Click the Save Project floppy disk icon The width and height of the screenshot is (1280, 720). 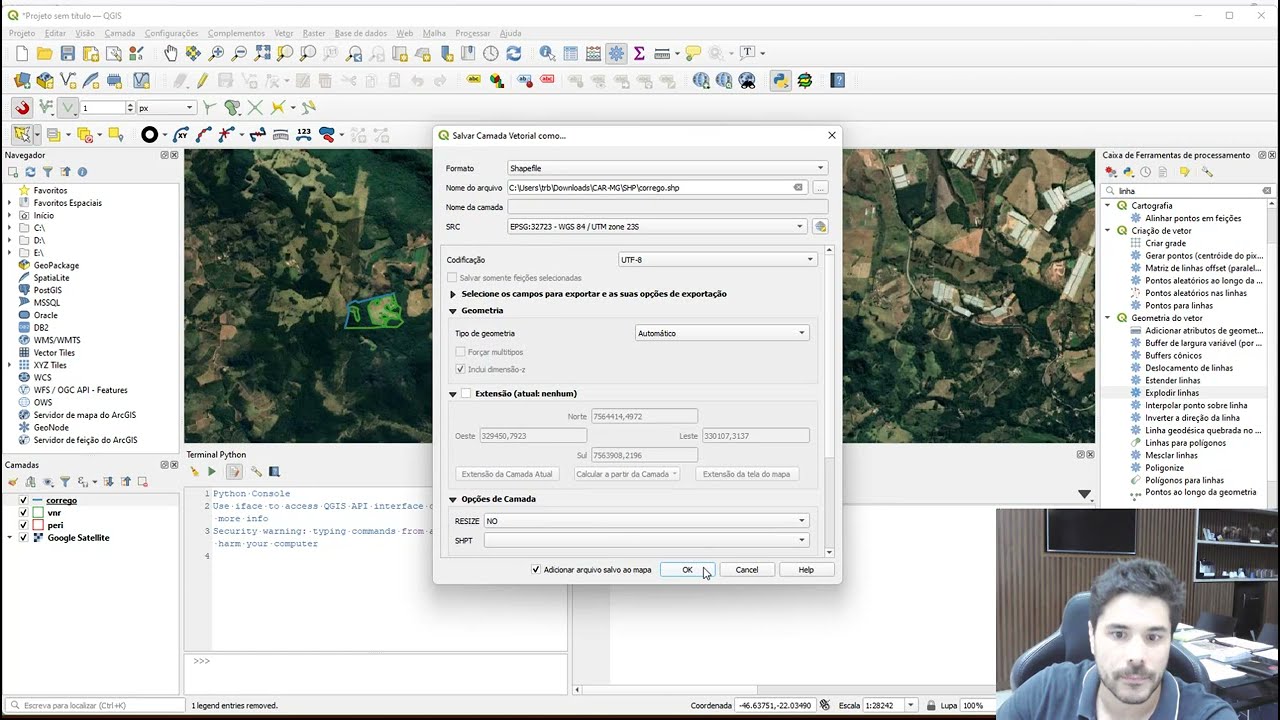click(x=67, y=53)
